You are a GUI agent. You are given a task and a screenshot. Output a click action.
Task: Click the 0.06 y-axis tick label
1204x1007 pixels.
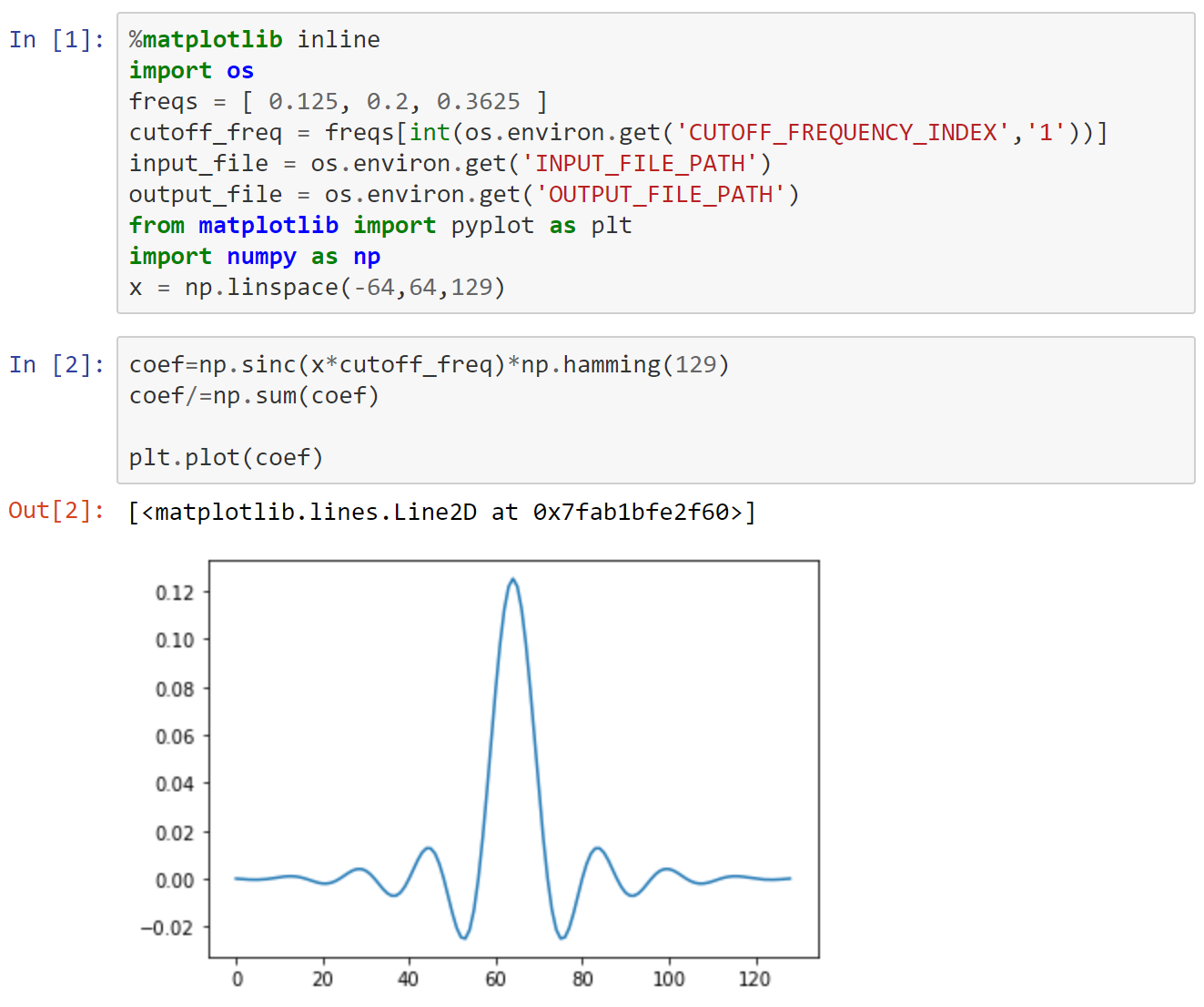point(175,737)
